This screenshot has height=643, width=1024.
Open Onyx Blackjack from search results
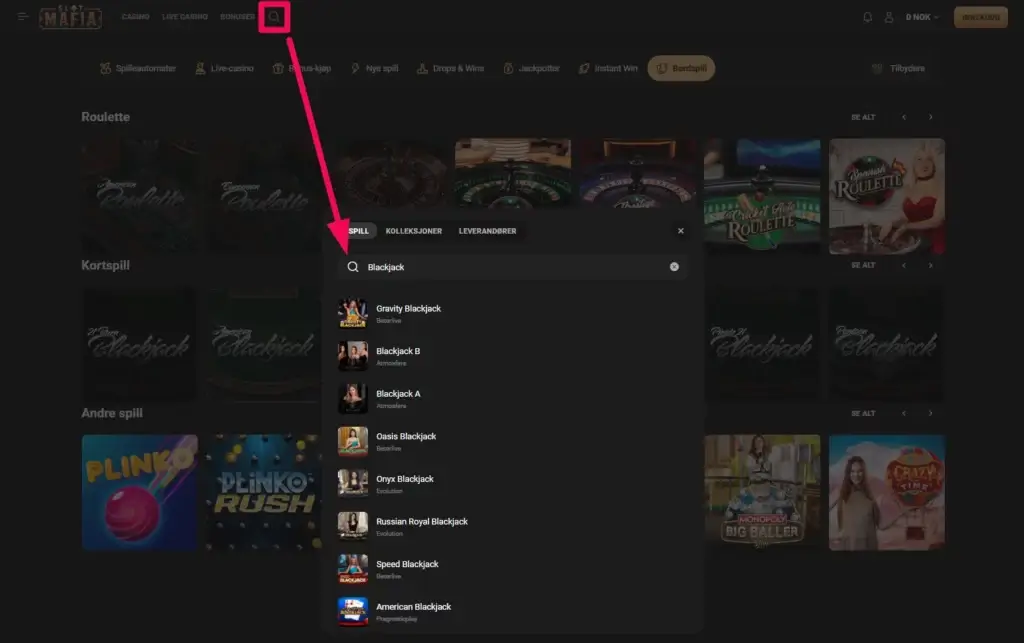[513, 484]
